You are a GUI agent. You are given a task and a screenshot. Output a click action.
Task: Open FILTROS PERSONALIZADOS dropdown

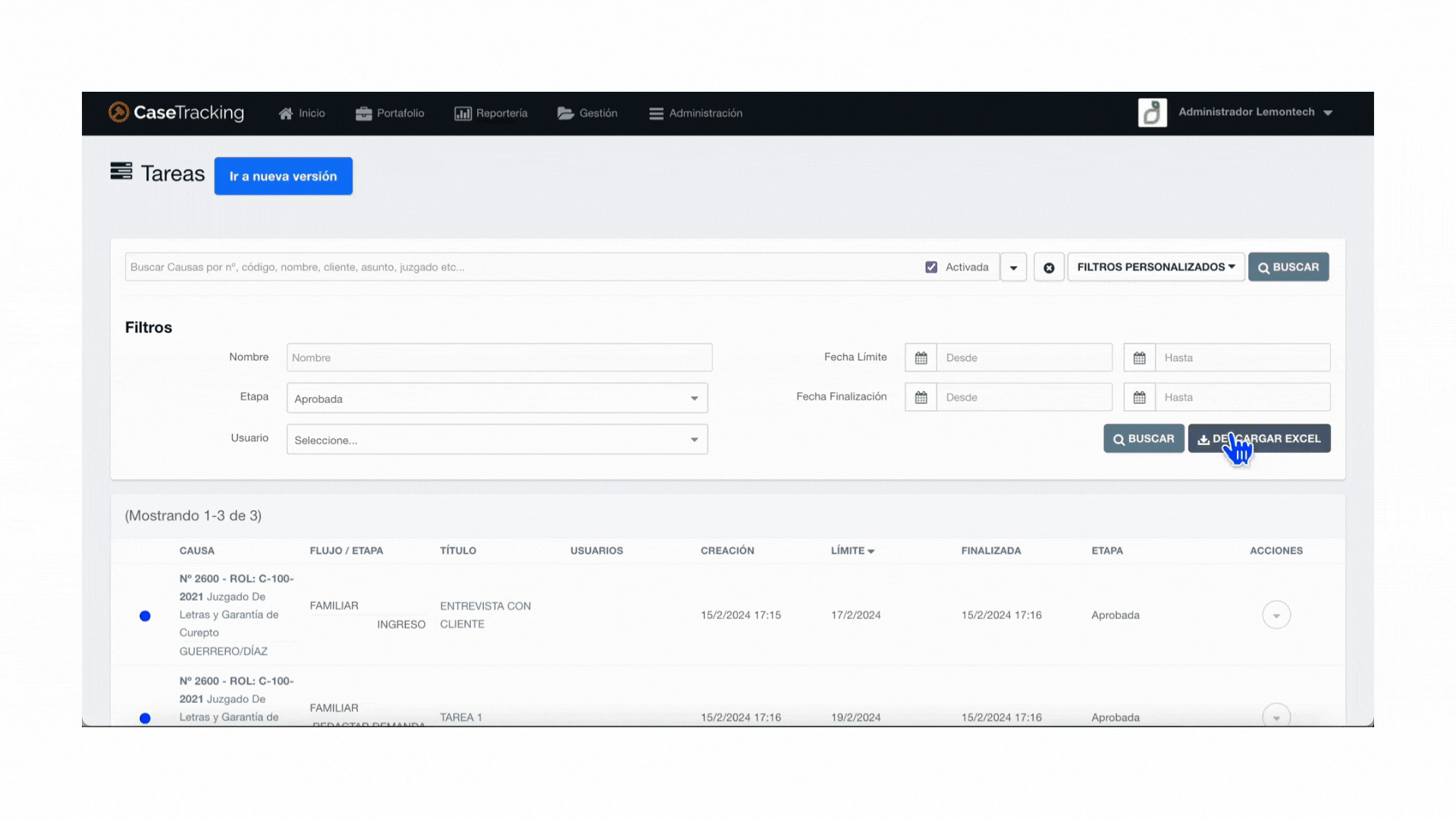pyautogui.click(x=1156, y=267)
